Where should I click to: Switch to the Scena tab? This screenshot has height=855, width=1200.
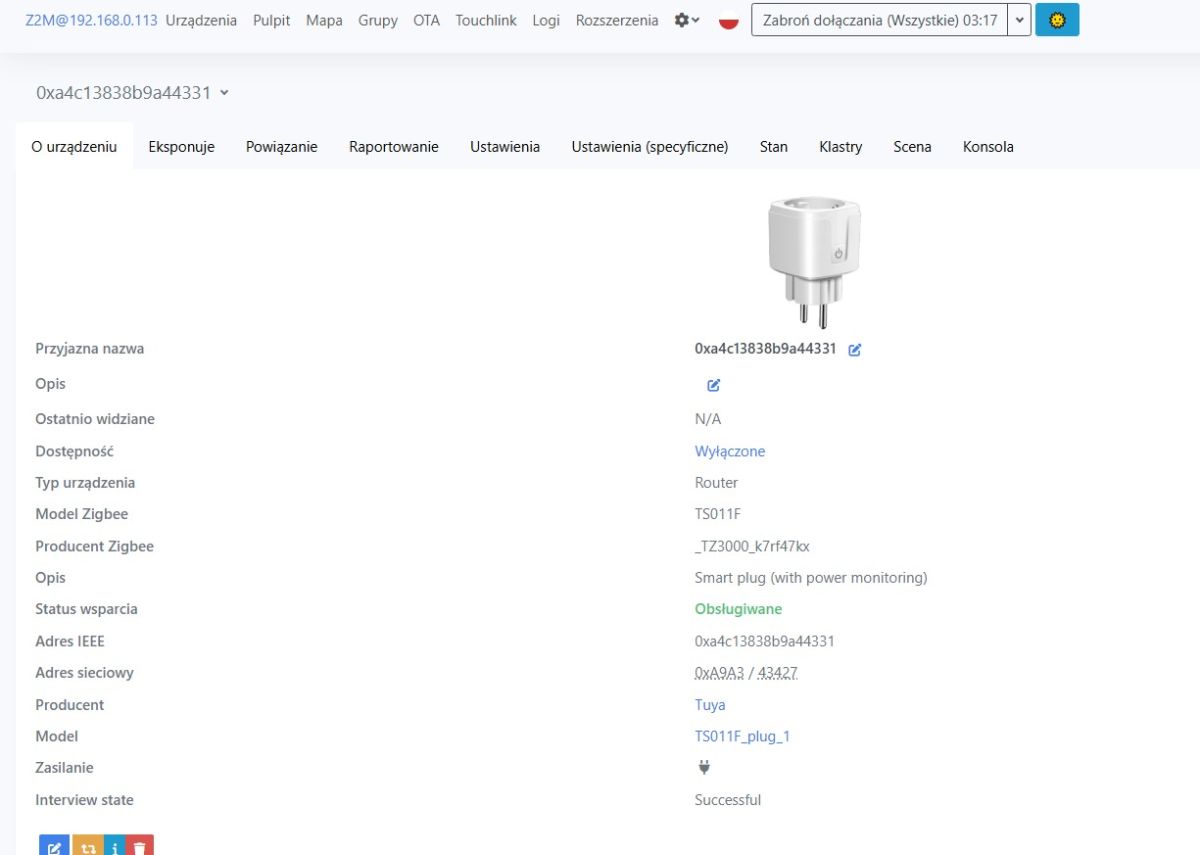912,146
